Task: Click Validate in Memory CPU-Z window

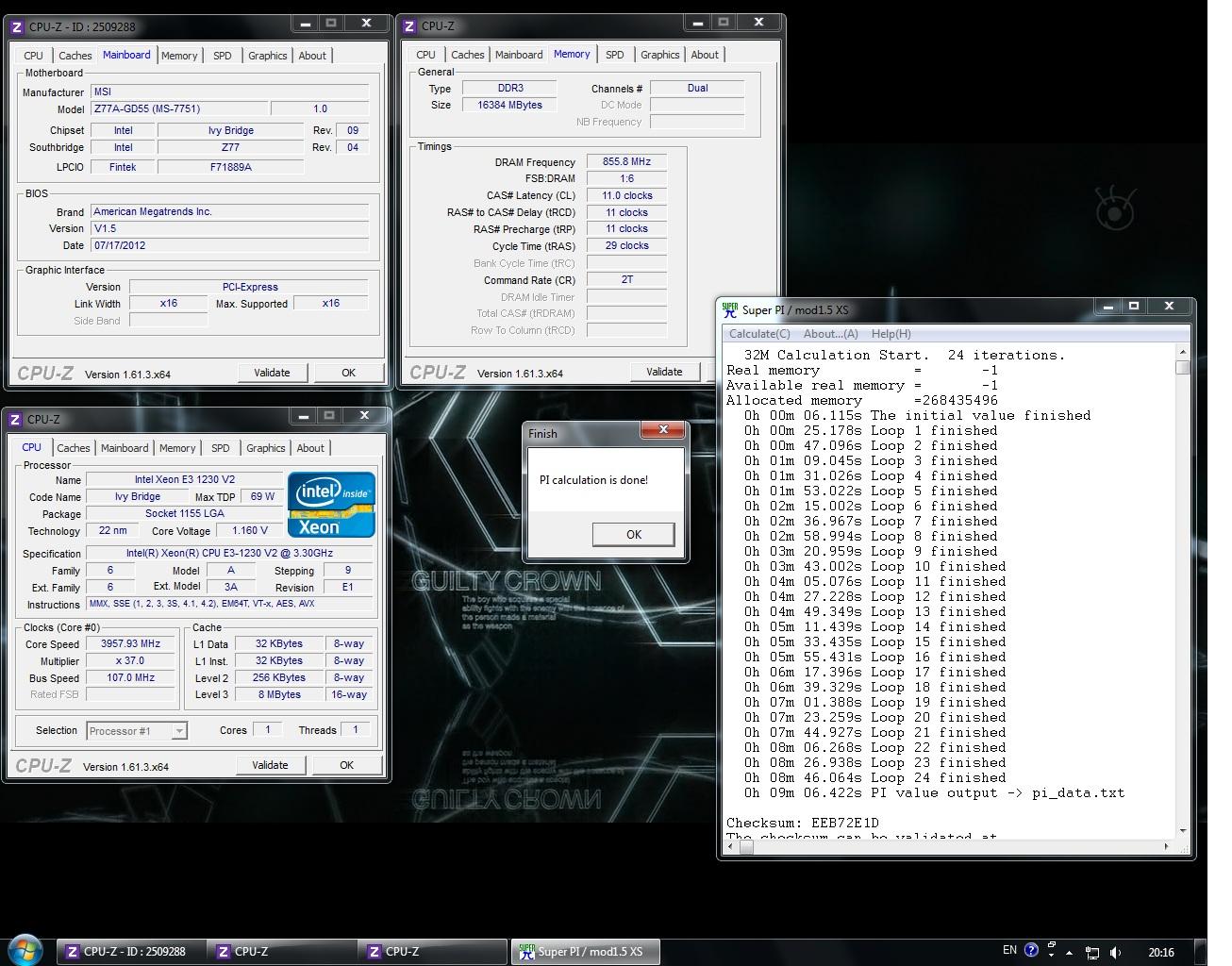Action: (664, 372)
